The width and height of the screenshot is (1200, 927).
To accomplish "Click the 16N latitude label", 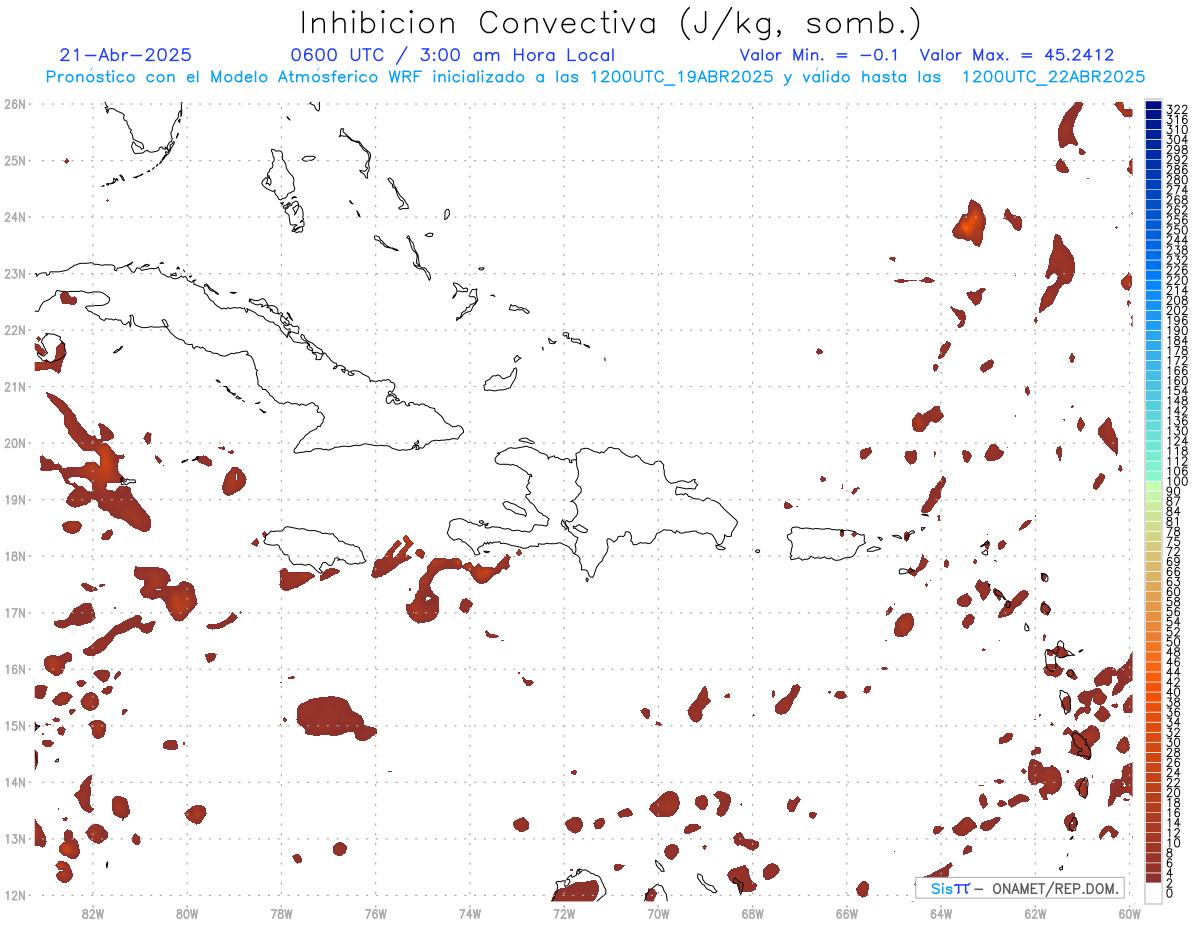I will click(x=15, y=668).
